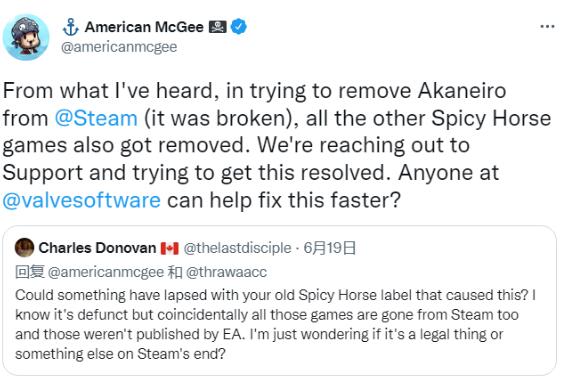This screenshot has height=381, width=564.
Task: Click the Canadian flag emoji
Action: (x=169, y=248)
